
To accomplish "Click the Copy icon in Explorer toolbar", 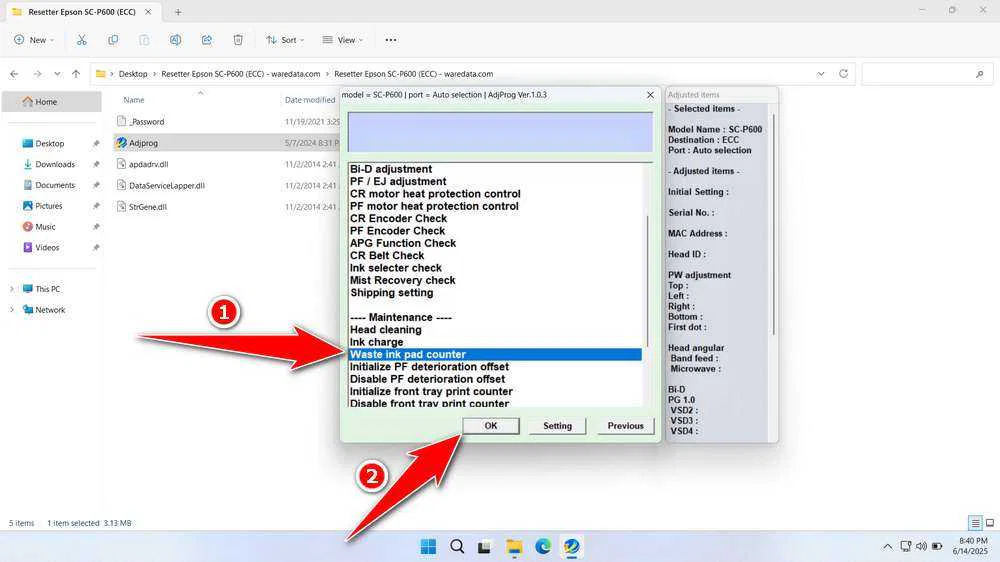I will click(x=113, y=40).
